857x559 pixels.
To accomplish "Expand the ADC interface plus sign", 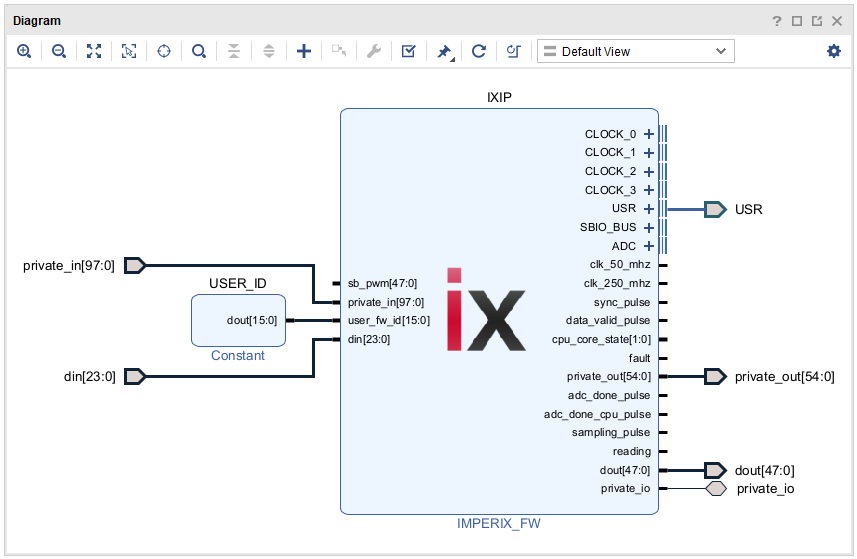I will tap(649, 246).
